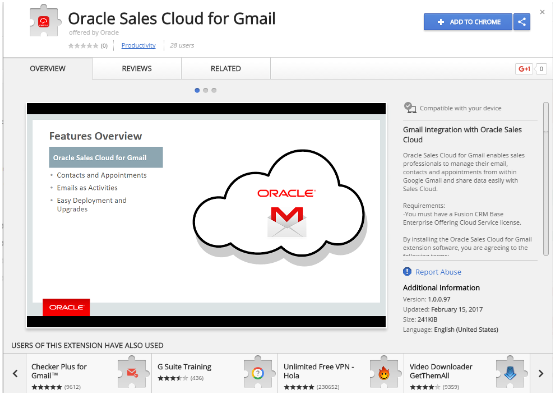
Task: Click the red Oracle logo badge
Action: 66,307
